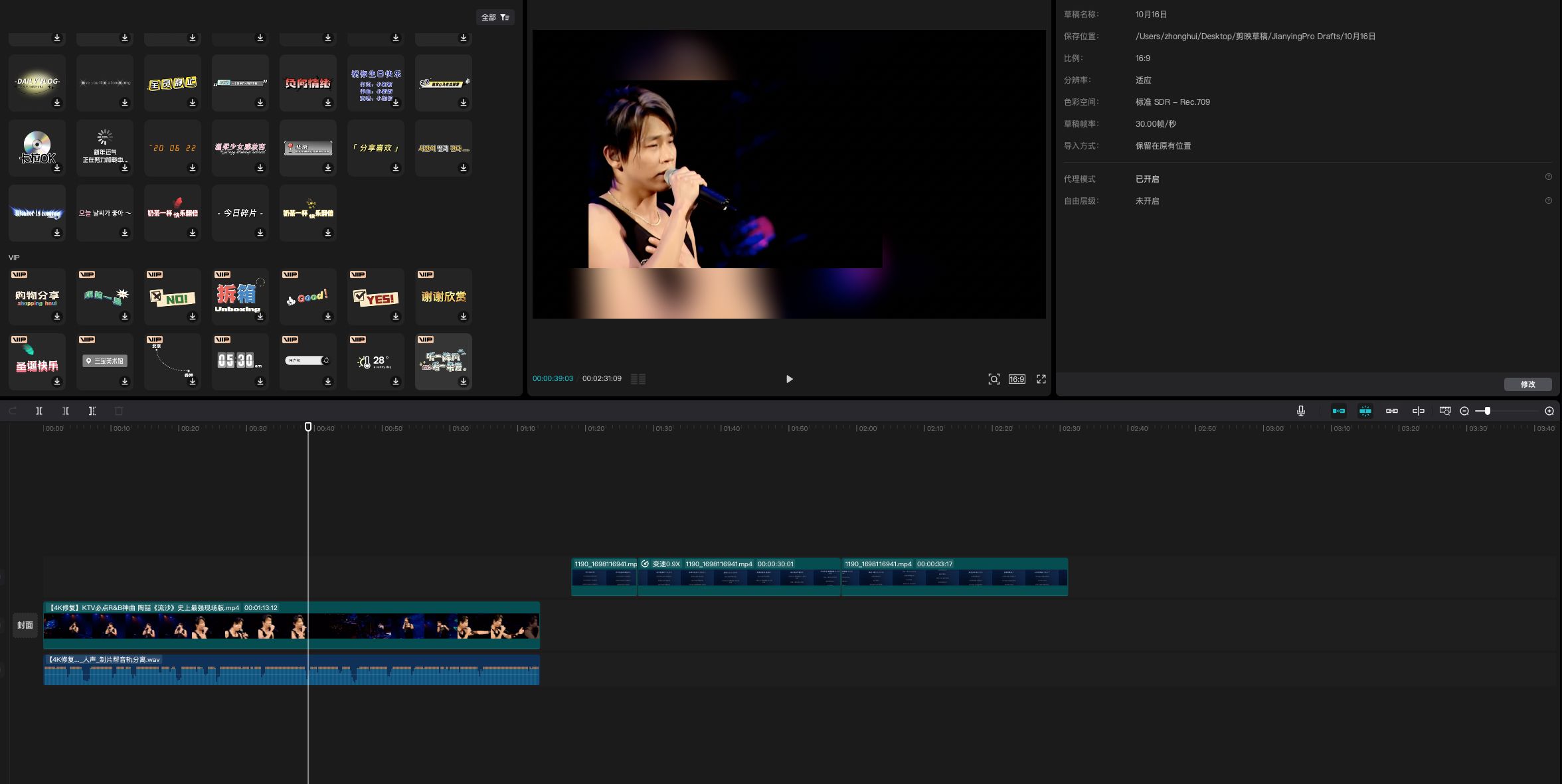The width and height of the screenshot is (1562, 784).
Task: Click the 01:00 mark on timeline ruler
Action: [x=460, y=428]
